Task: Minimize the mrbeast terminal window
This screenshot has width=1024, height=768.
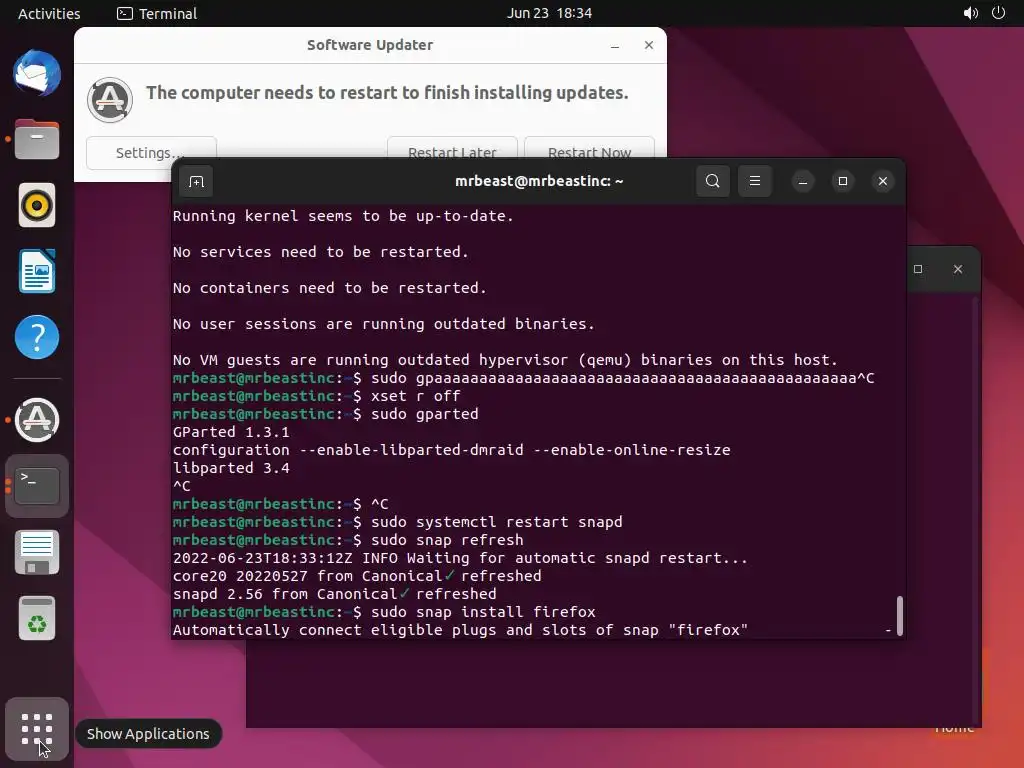Action: click(803, 181)
